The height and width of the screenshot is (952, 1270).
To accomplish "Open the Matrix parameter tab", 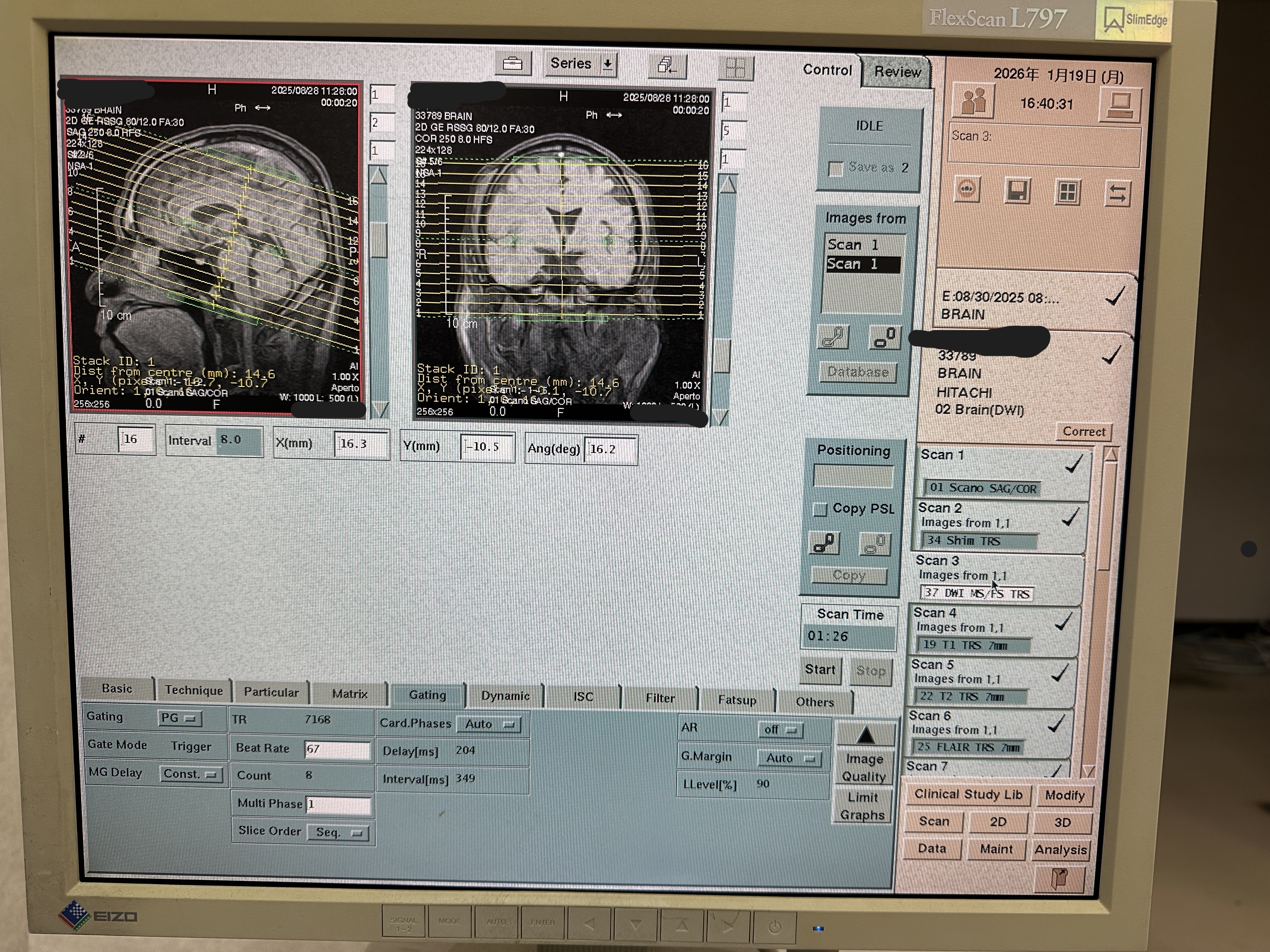I will click(x=349, y=694).
